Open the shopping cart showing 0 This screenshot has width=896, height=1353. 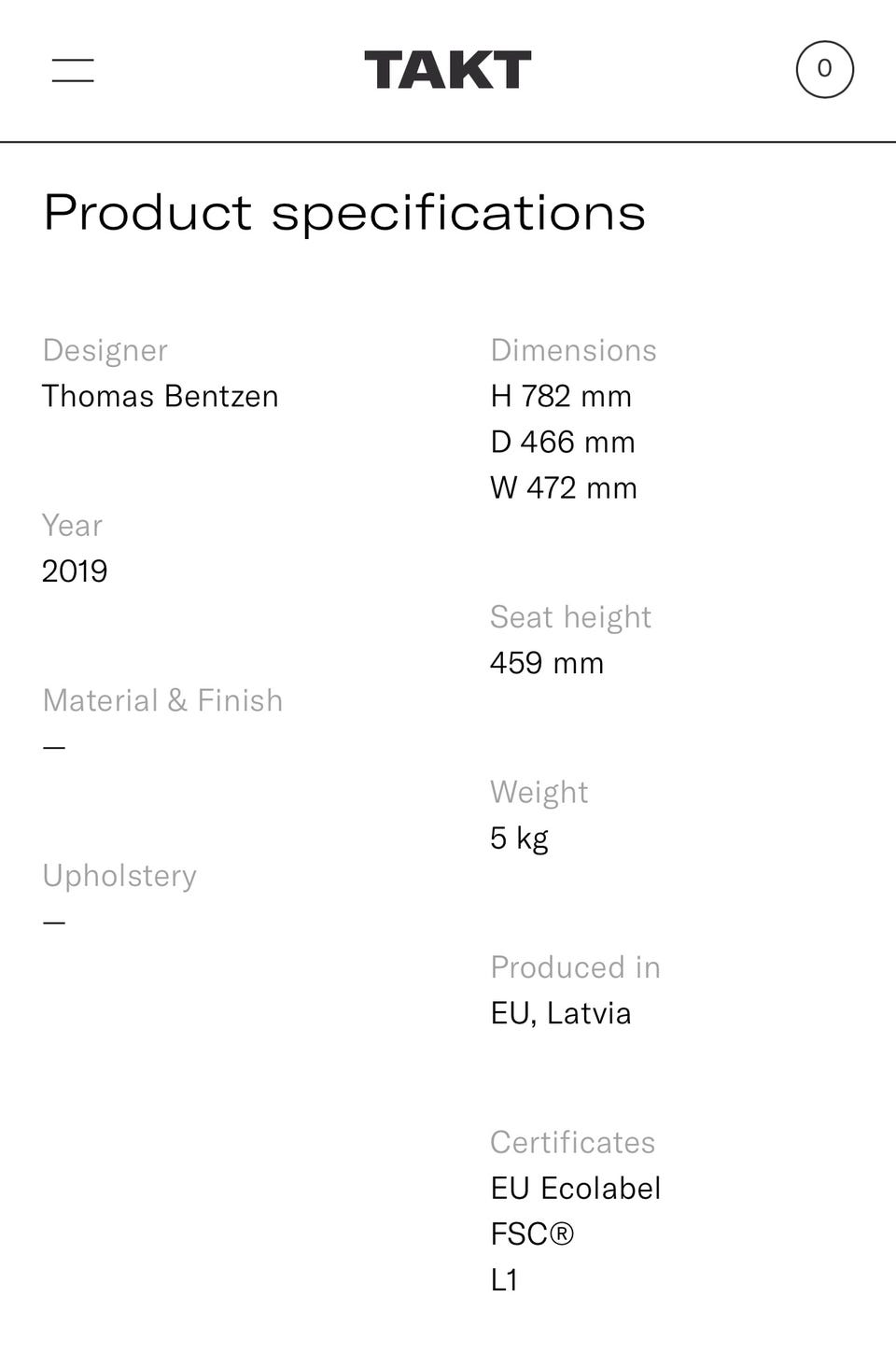tap(824, 69)
